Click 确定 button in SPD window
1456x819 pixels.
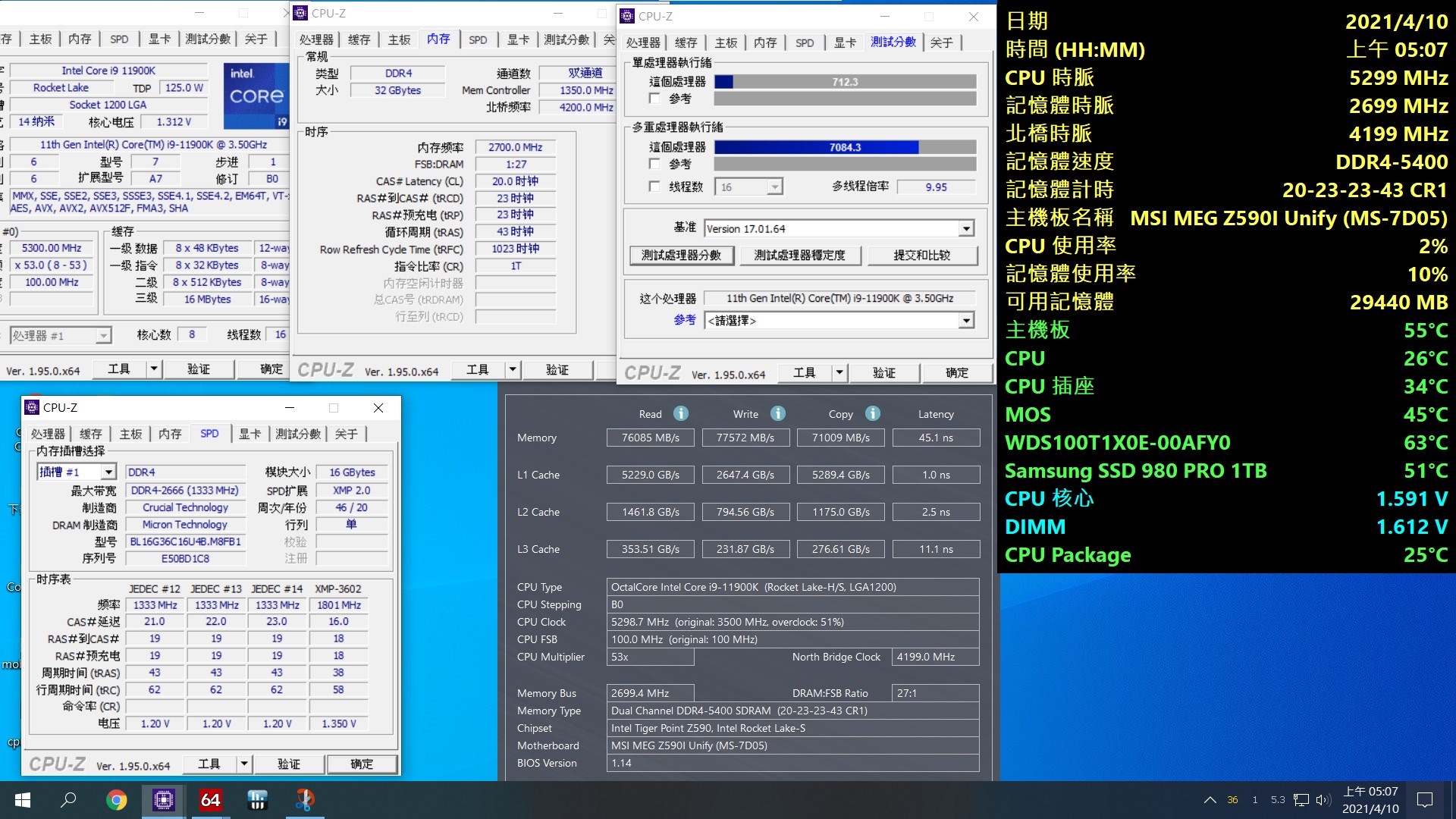[362, 764]
